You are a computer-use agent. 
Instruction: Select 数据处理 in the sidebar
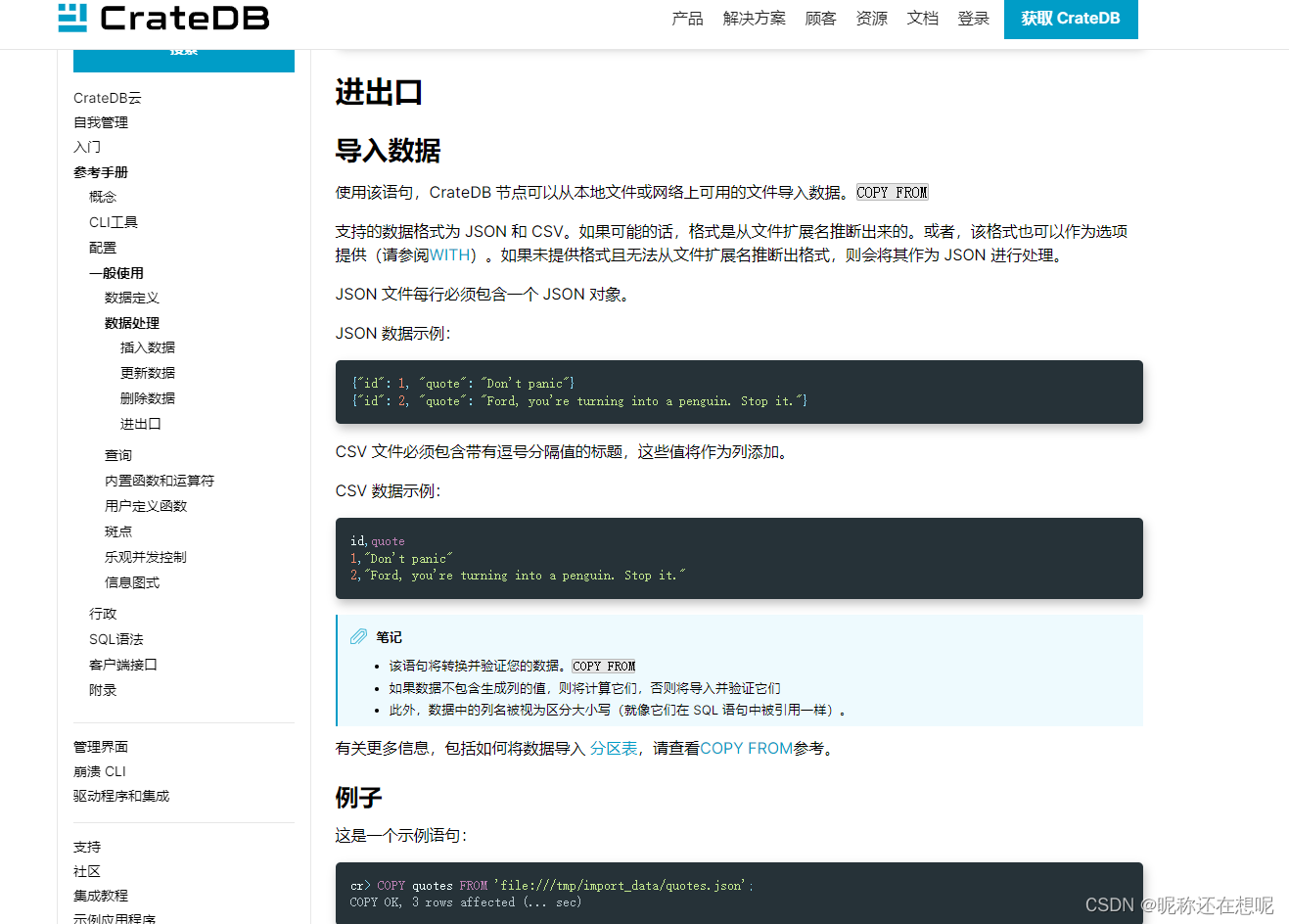tap(132, 323)
